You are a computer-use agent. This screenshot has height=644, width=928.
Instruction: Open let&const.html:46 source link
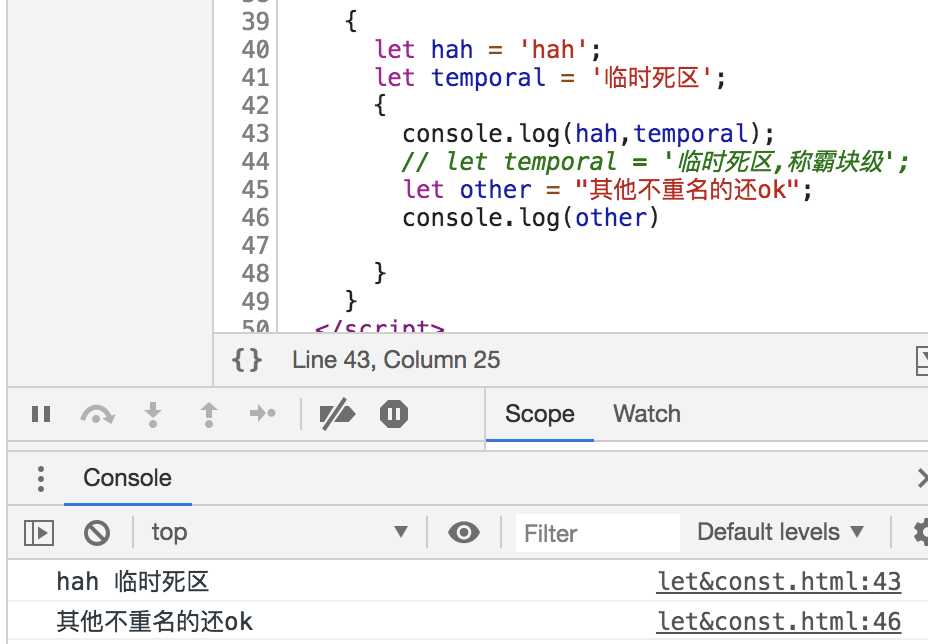779,622
